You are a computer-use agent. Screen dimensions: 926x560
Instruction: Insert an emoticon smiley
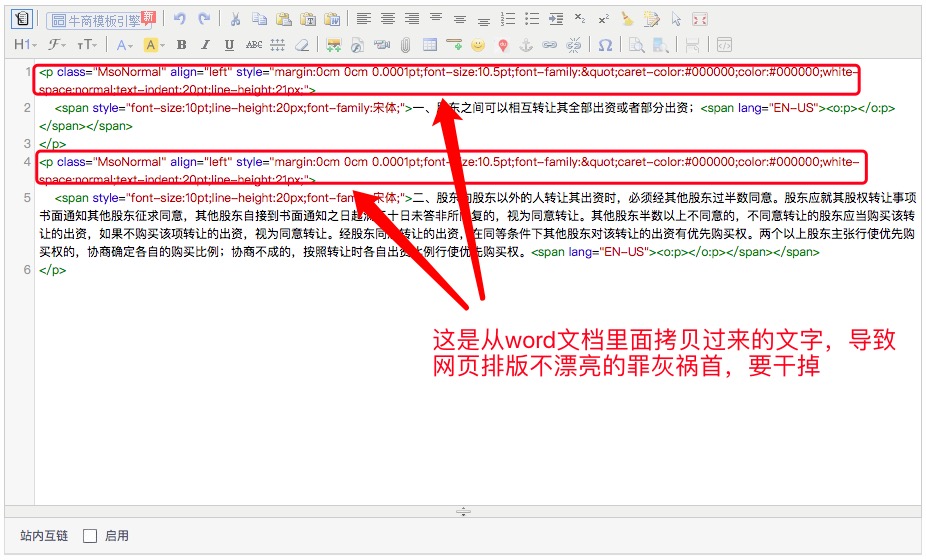point(478,45)
